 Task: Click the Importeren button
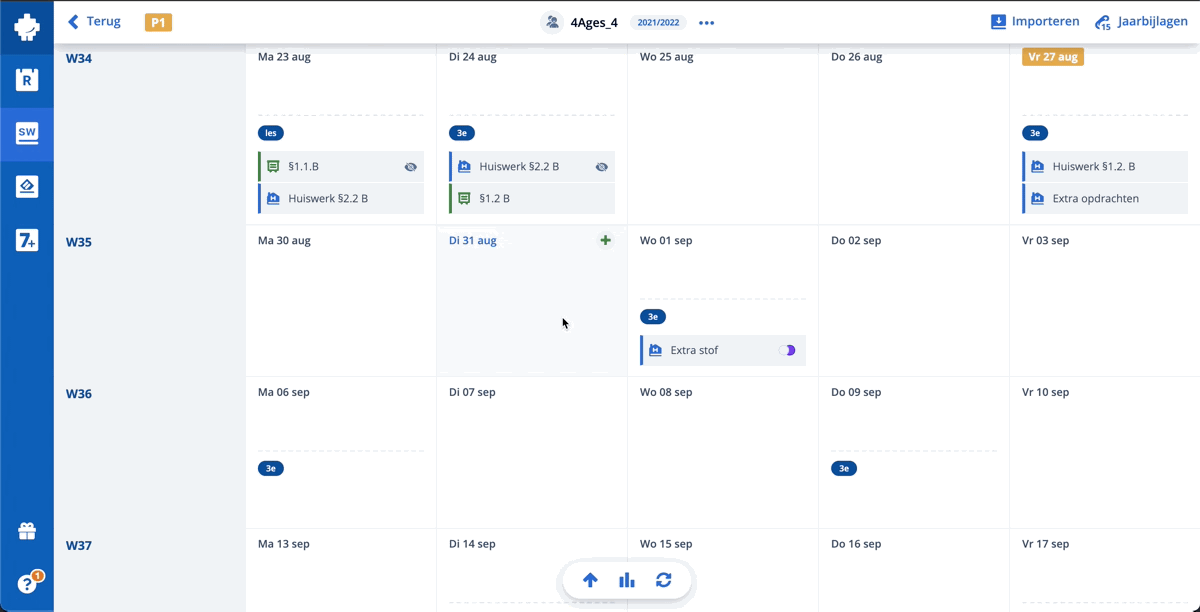point(1035,21)
